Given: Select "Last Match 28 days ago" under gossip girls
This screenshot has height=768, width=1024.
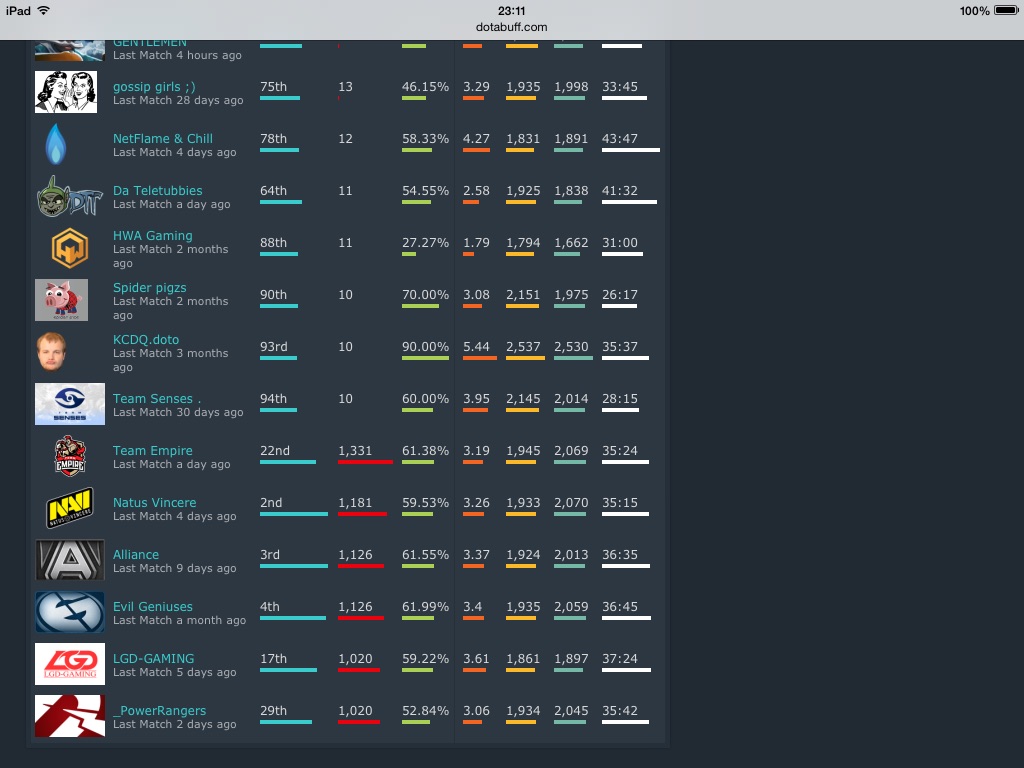Looking at the screenshot, I should click(x=178, y=100).
